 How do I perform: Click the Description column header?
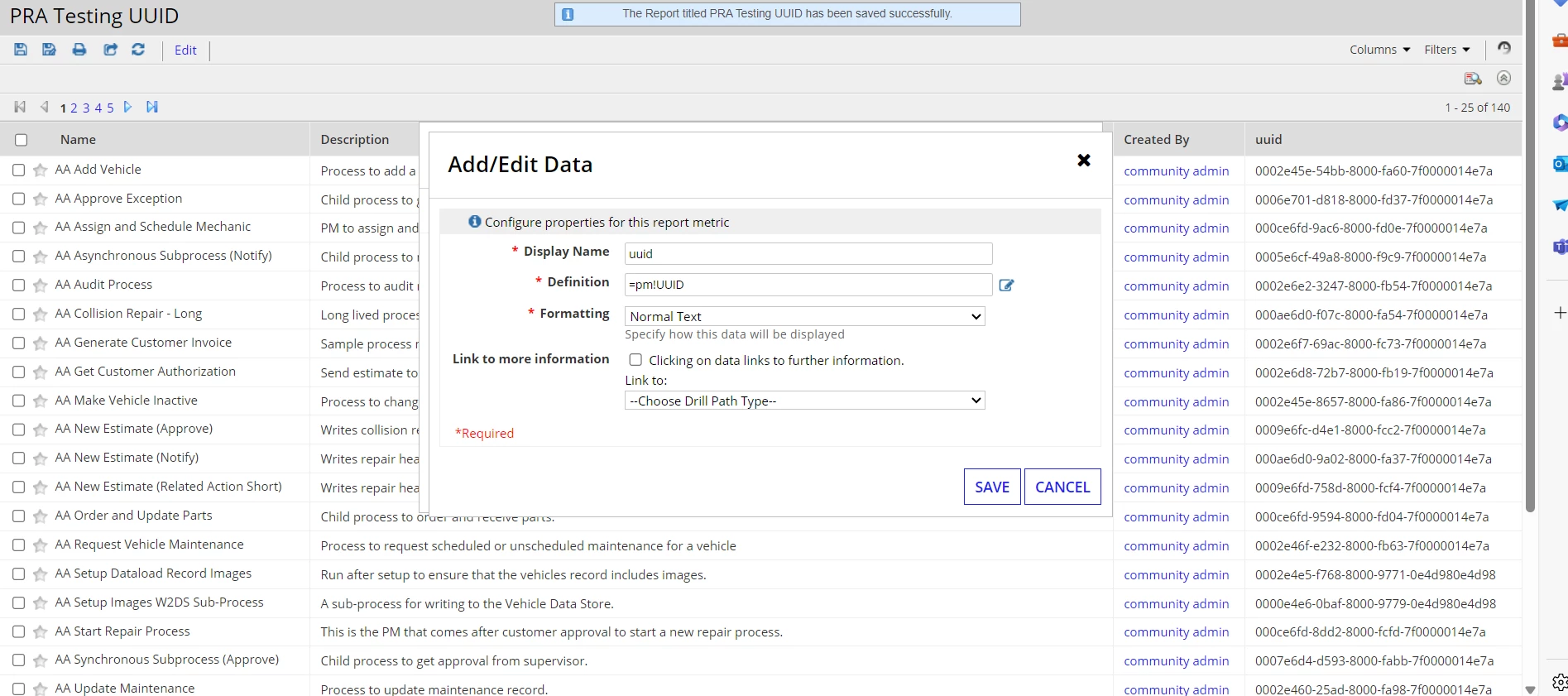click(355, 140)
